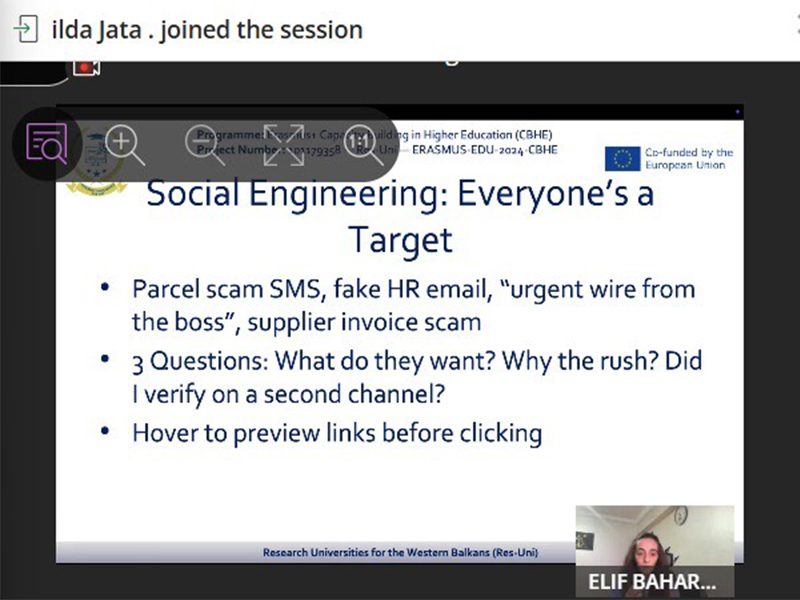
Task: Zoom out with the minus magnifier
Action: click(204, 144)
